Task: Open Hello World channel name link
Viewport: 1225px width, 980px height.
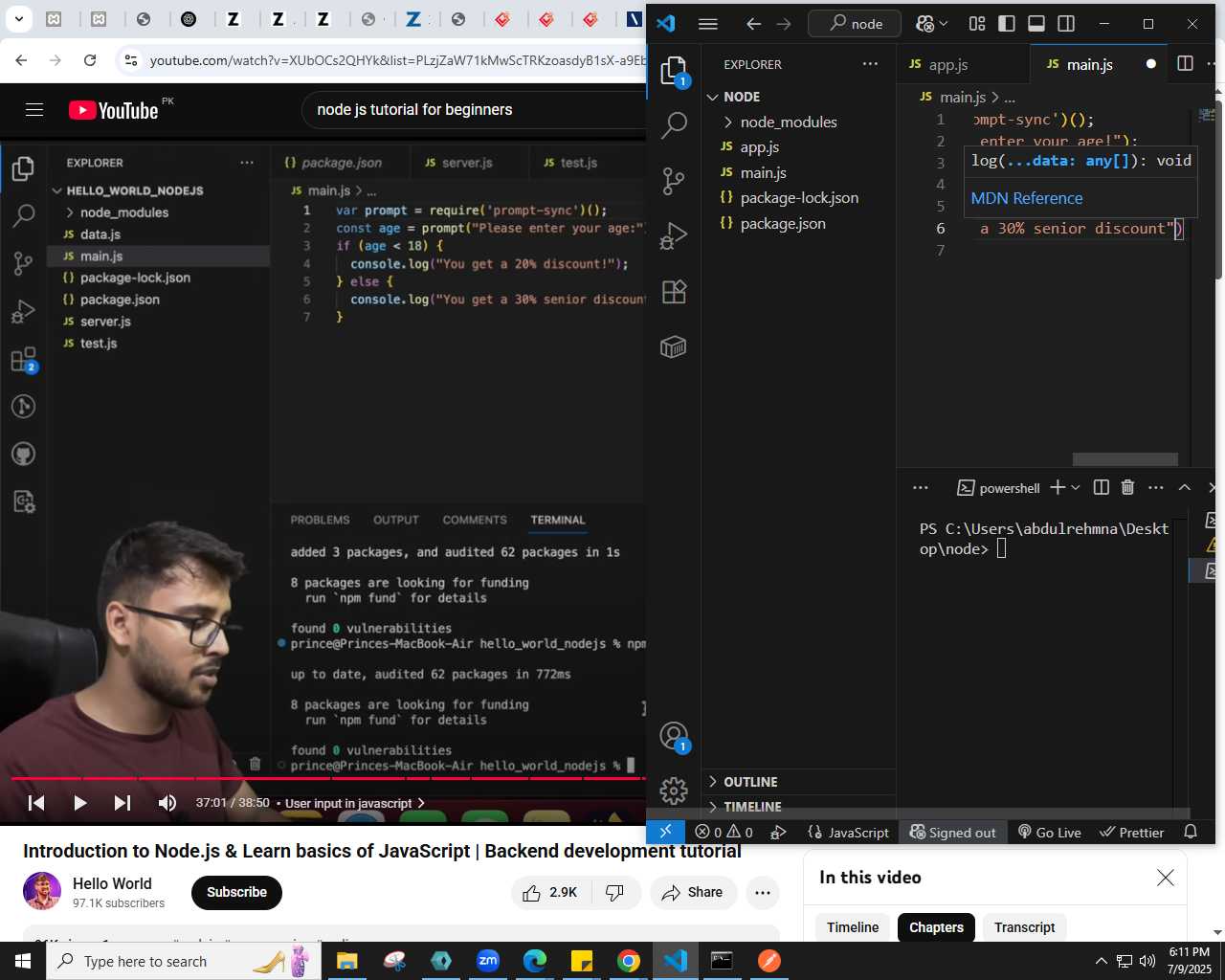Action: tap(112, 883)
